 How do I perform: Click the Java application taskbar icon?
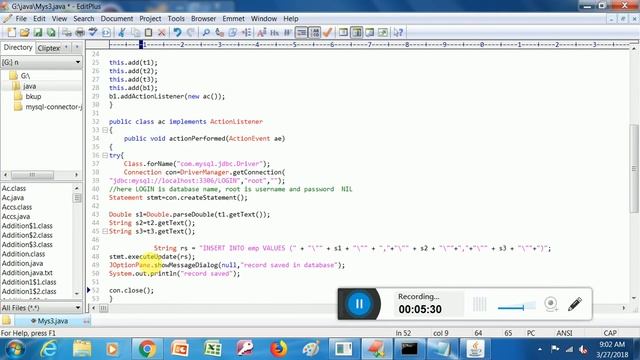[475, 349]
